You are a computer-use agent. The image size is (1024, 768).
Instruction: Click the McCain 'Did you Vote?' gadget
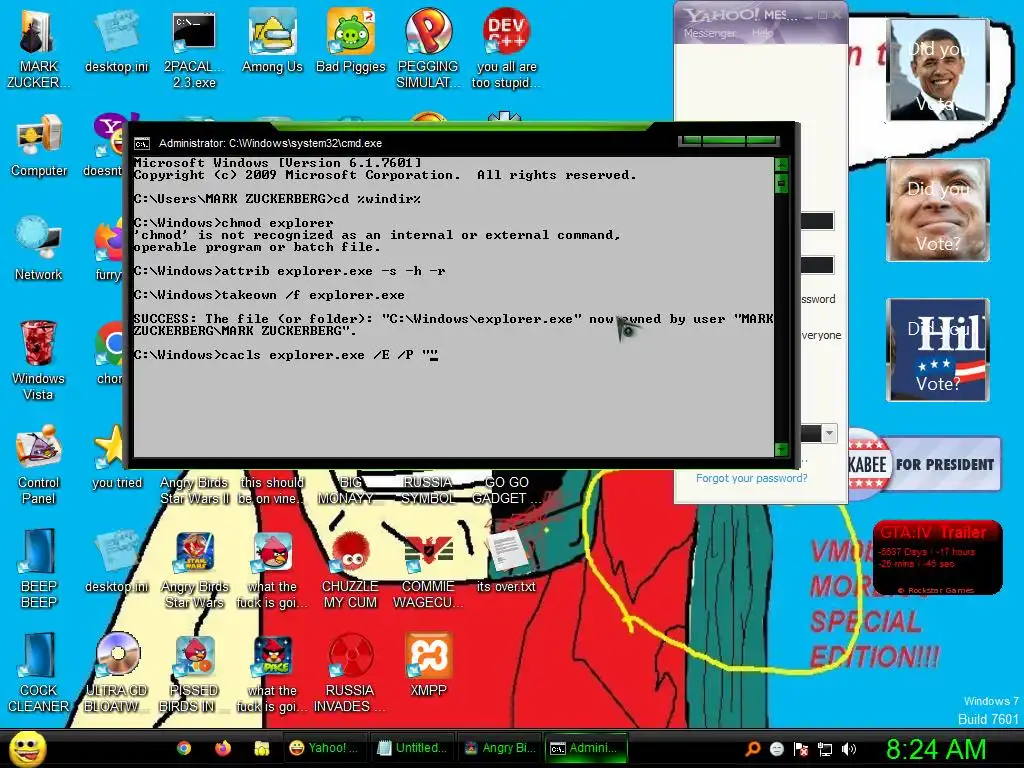click(938, 210)
